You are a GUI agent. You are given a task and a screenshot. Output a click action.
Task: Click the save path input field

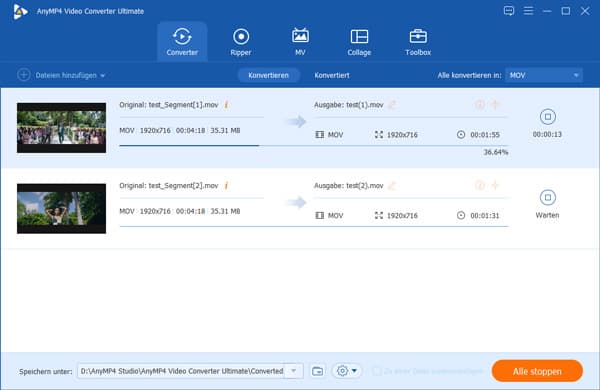(181, 371)
